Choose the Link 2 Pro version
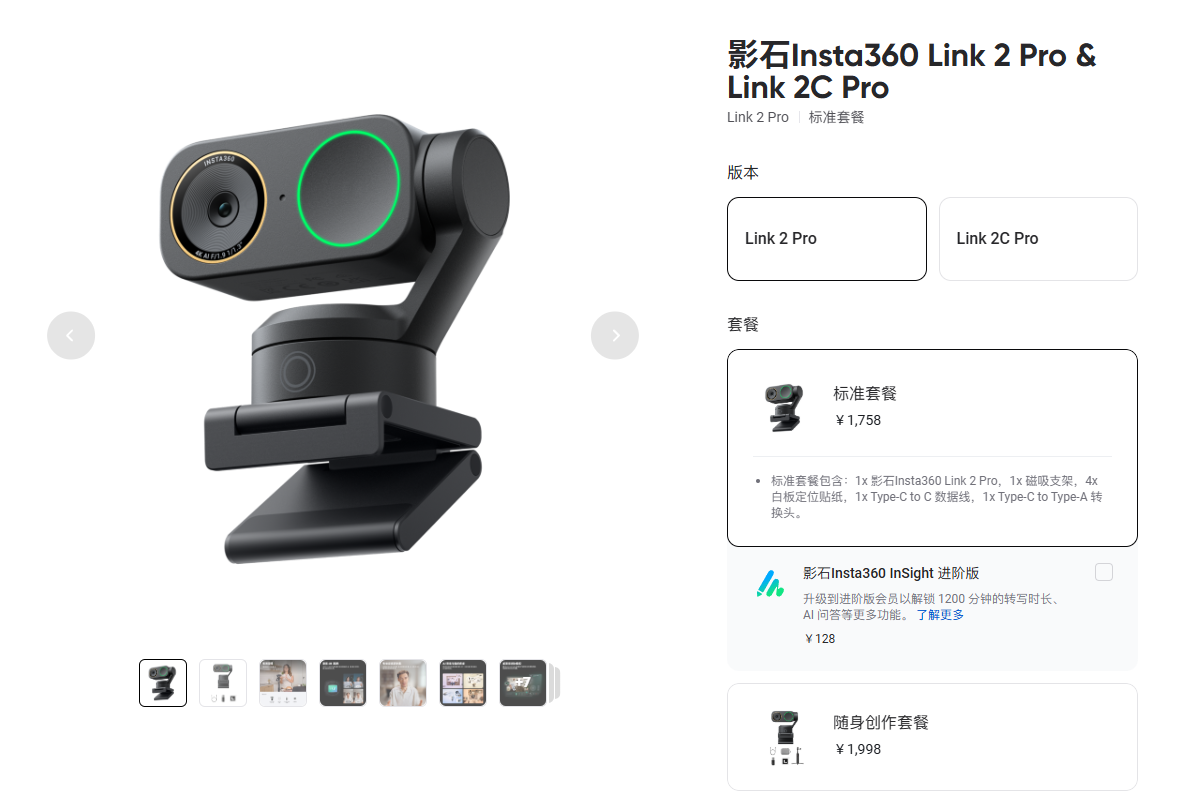 (x=827, y=239)
